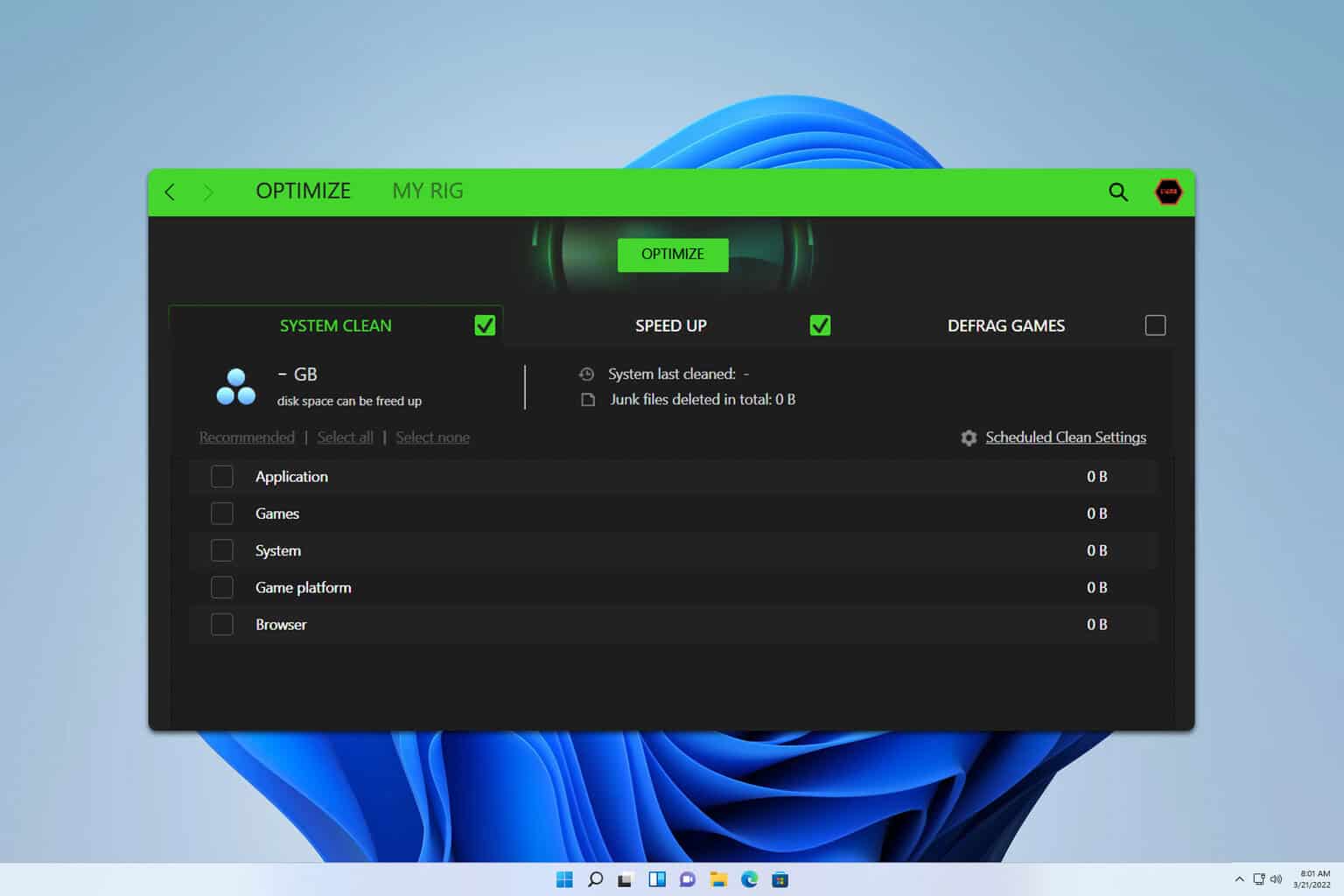Click the green OPTIMIZE button

(x=673, y=255)
